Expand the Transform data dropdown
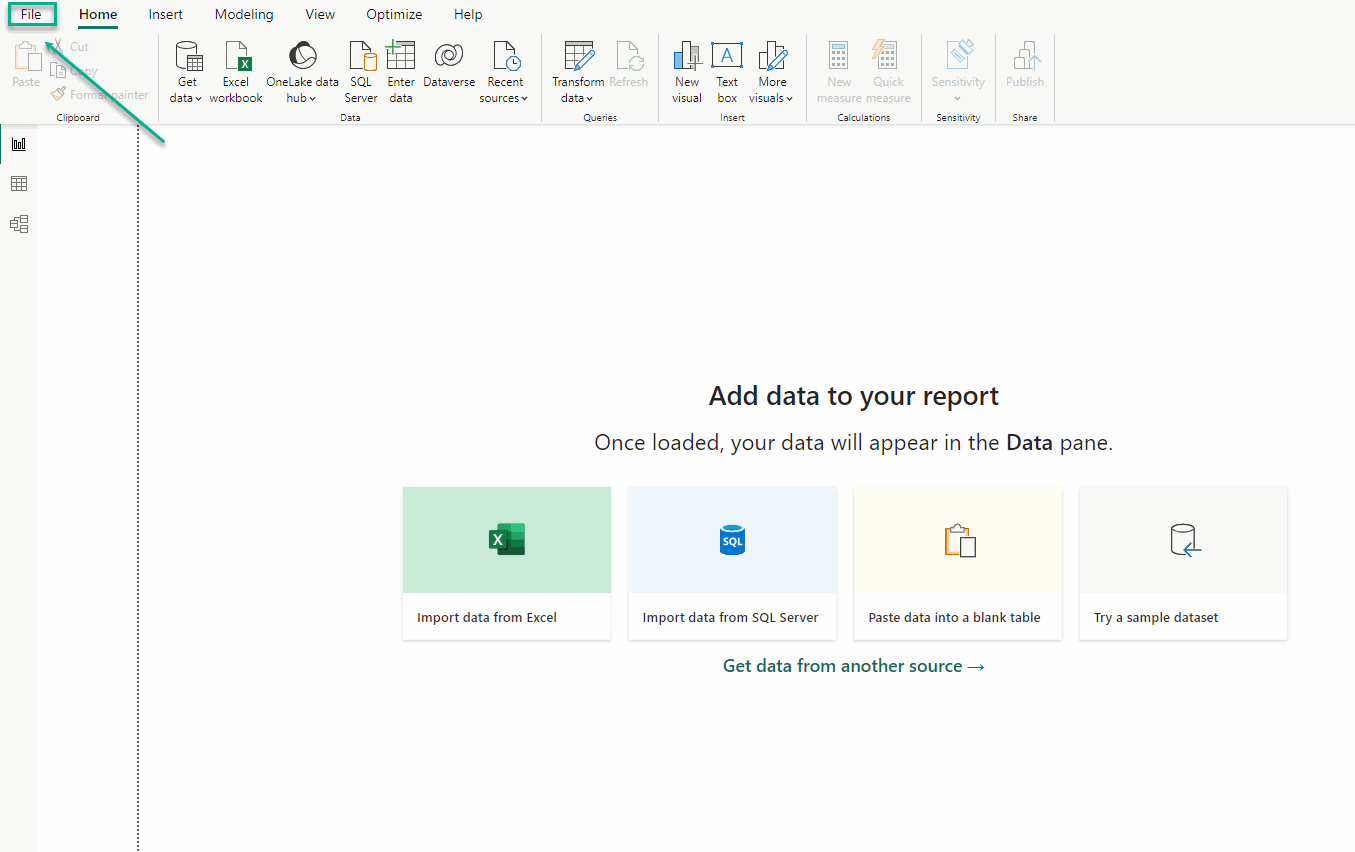Viewport: 1355px width, 852px height. pyautogui.click(x=577, y=98)
